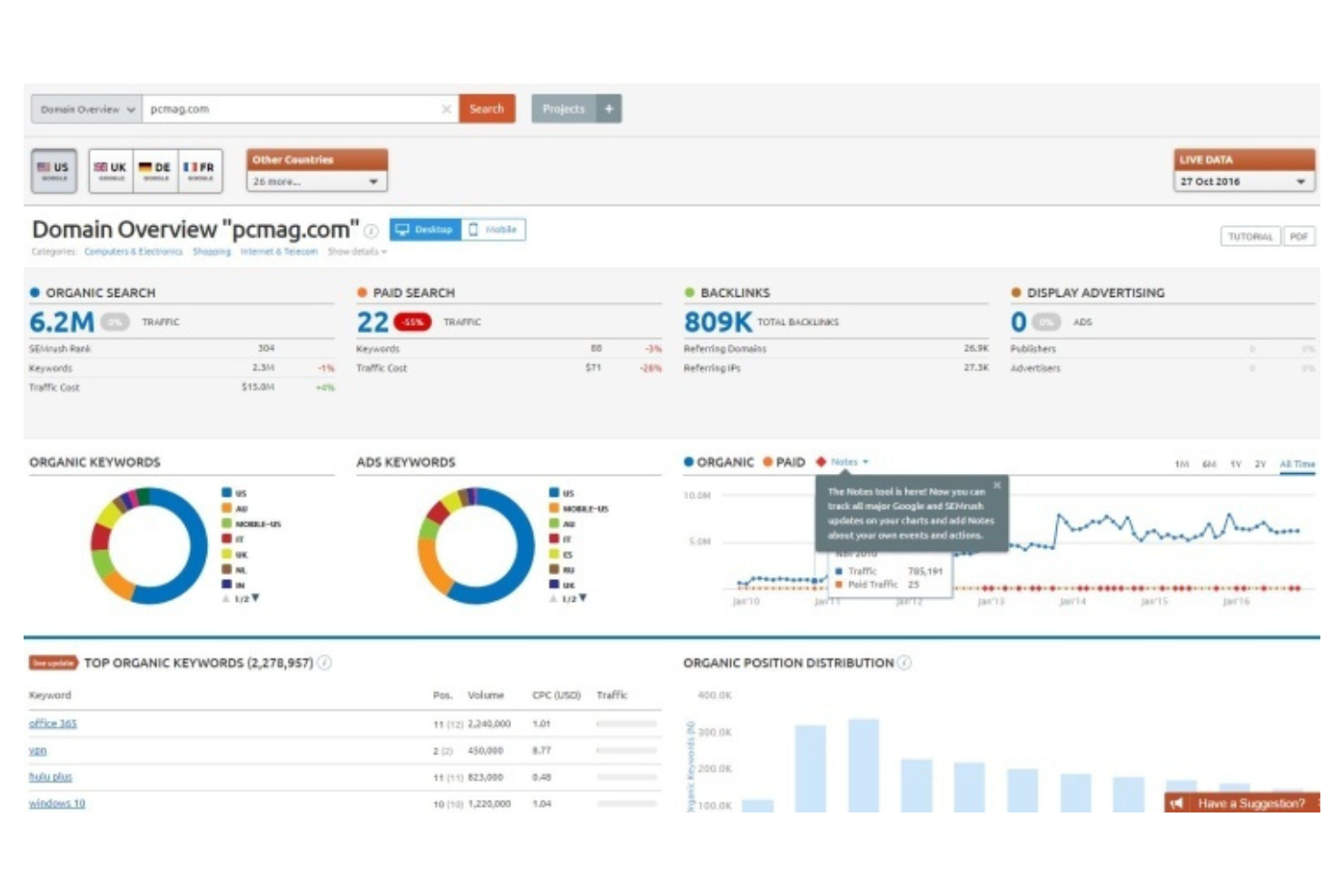Select the 1Y time range
The width and height of the screenshot is (1344, 896).
1235,464
